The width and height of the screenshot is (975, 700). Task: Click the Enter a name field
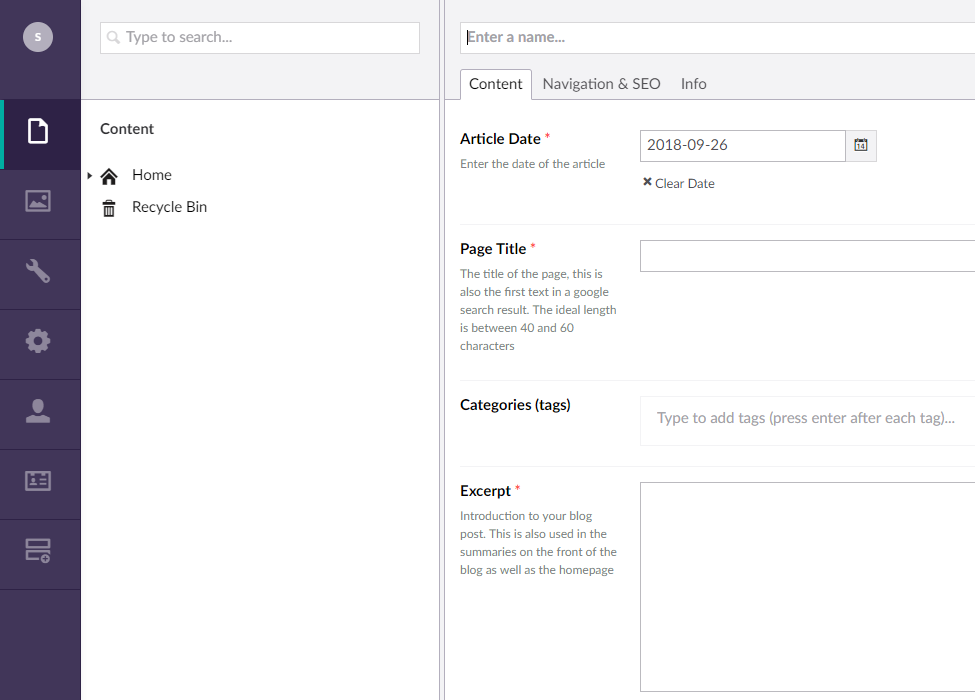716,38
